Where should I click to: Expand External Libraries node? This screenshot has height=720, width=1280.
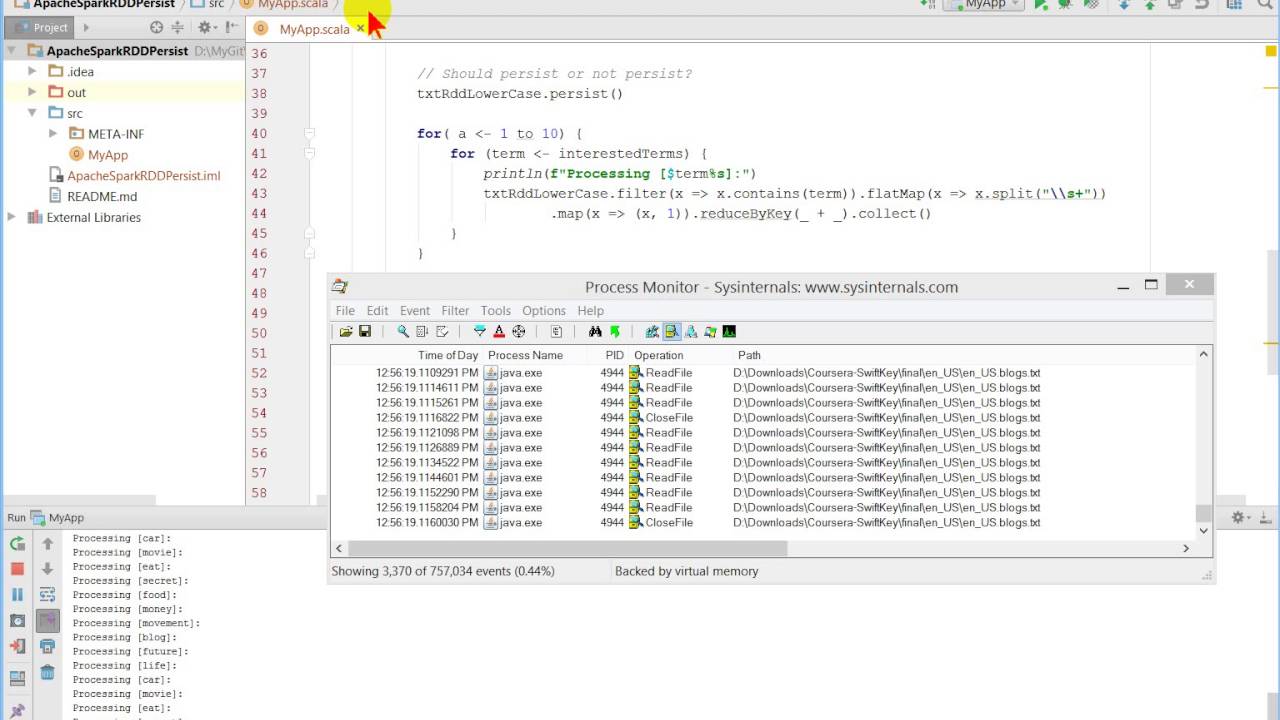(12, 217)
